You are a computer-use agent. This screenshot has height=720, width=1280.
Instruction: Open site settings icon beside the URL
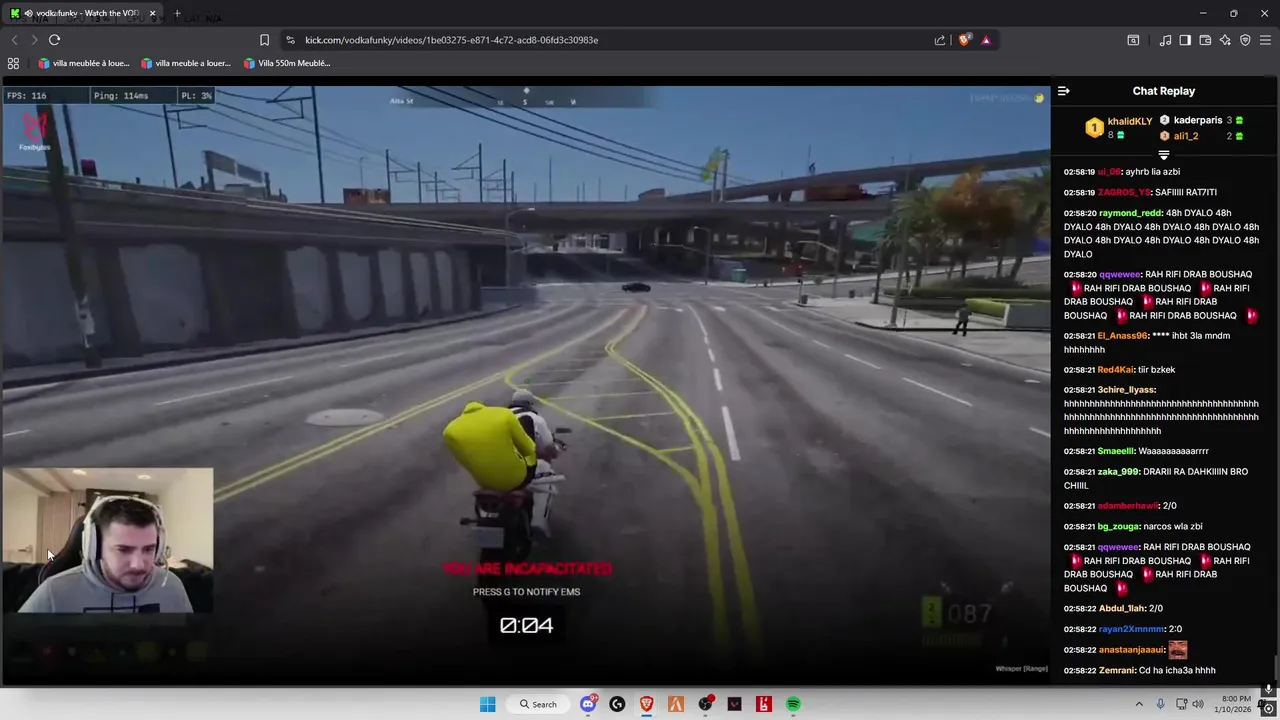point(290,40)
